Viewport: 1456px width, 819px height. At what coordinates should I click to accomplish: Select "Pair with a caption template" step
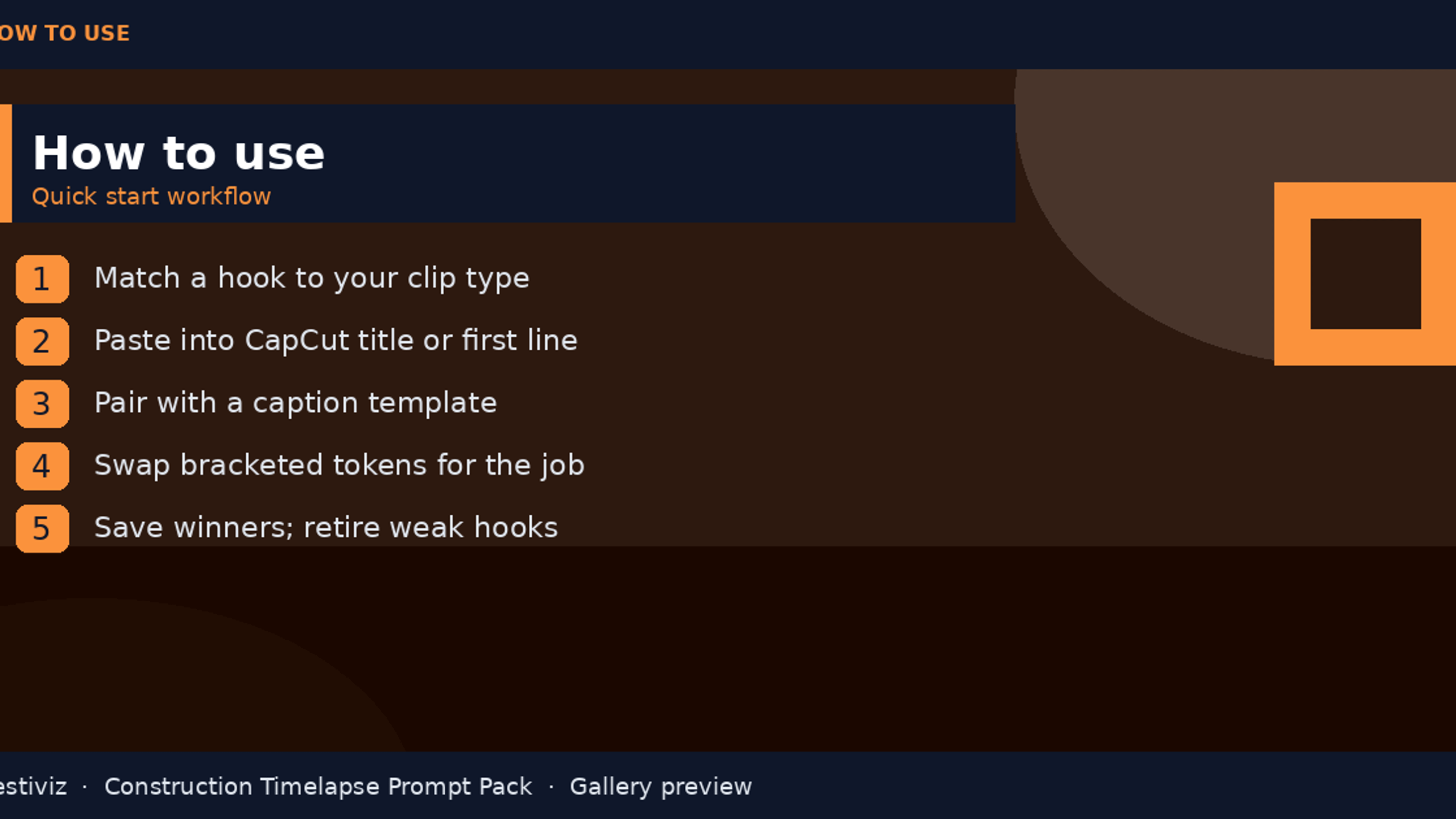296,403
